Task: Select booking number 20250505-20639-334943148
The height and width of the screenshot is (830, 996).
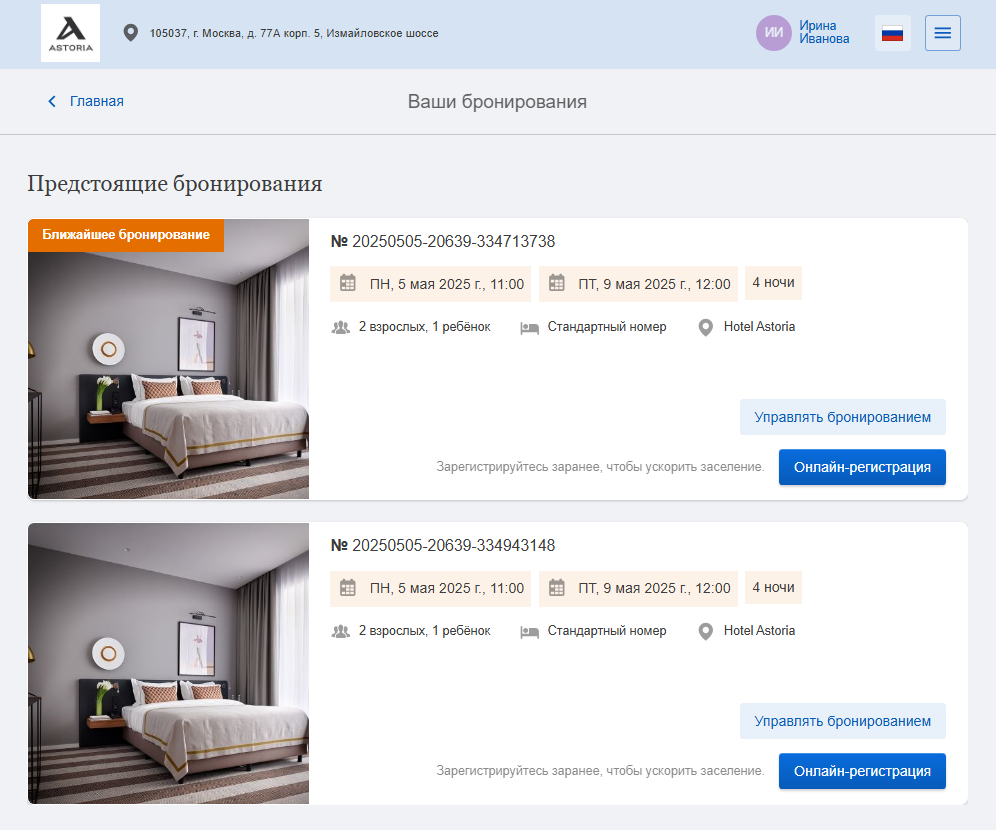Action: [443, 546]
